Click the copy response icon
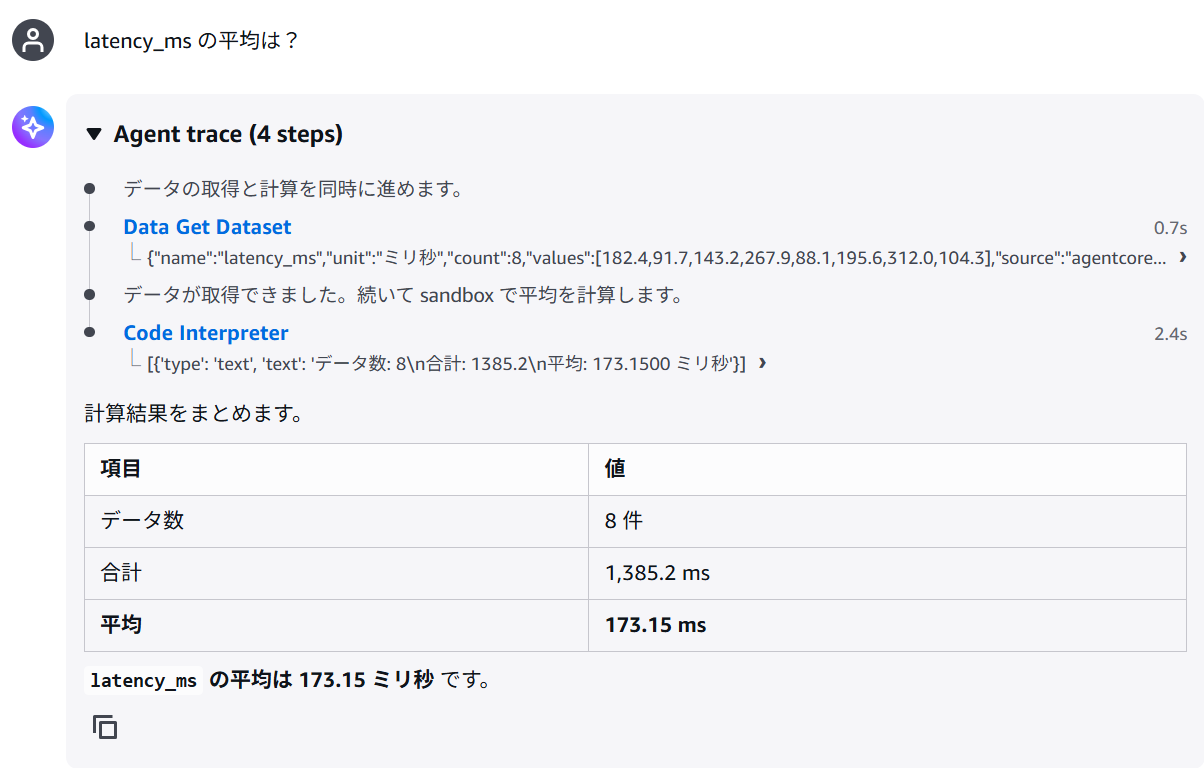This screenshot has height=768, width=1204. click(x=105, y=727)
